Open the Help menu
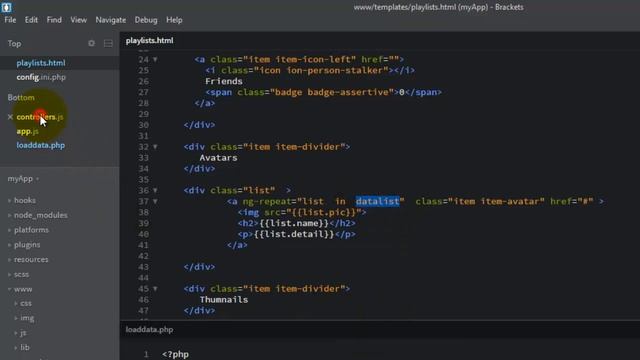 click(174, 20)
